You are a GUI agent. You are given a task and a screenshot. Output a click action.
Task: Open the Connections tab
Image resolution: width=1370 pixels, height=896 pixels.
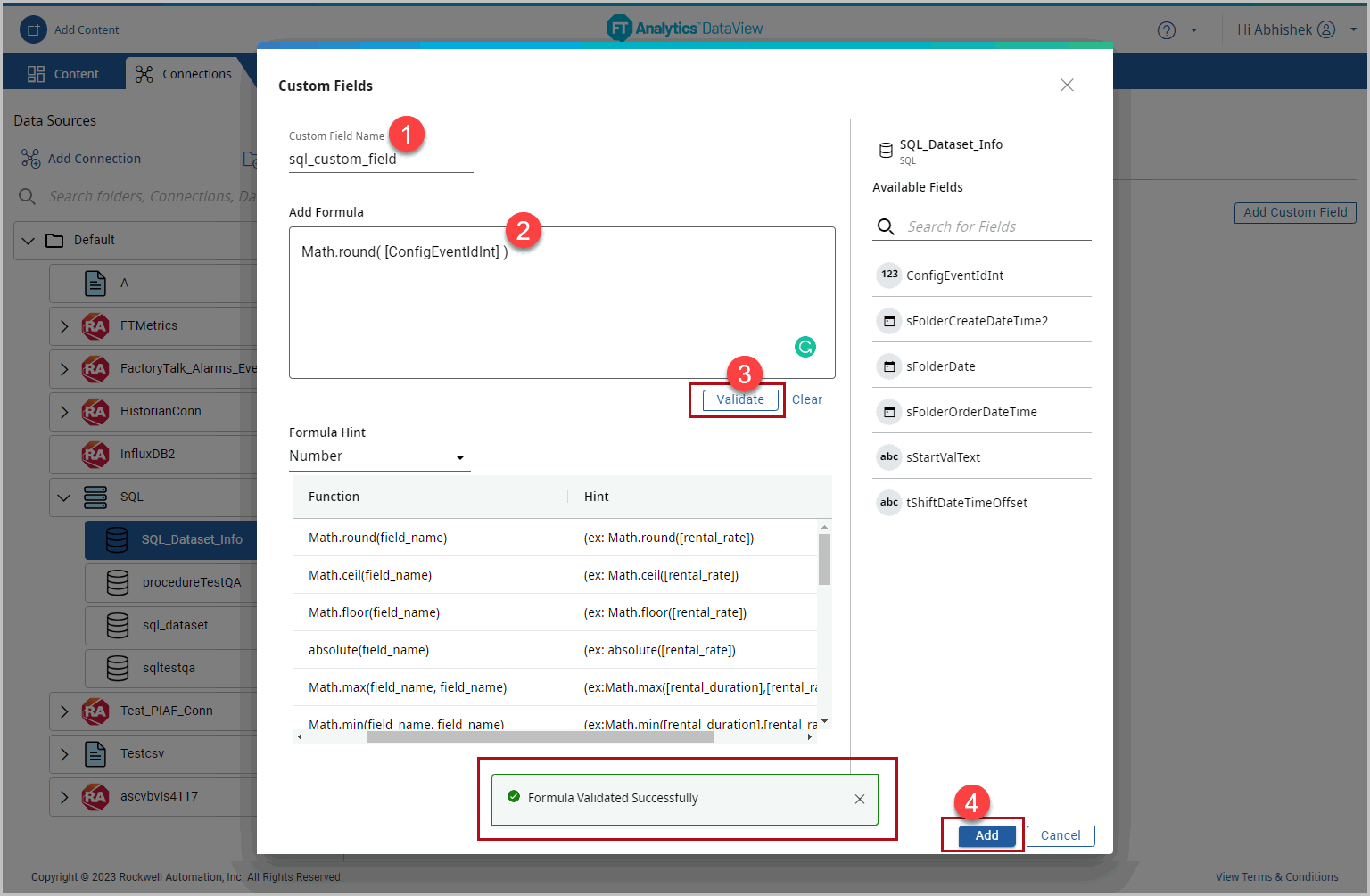click(x=184, y=74)
